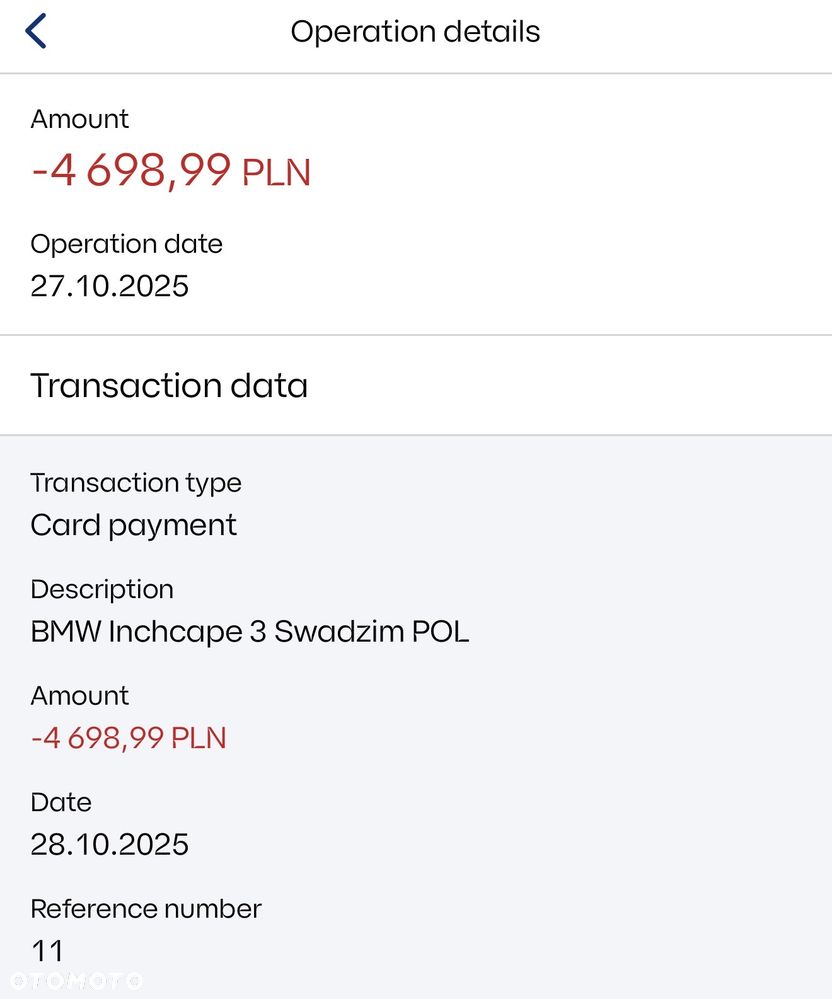The width and height of the screenshot is (832, 999).
Task: Select the top Amount label
Action: [80, 119]
